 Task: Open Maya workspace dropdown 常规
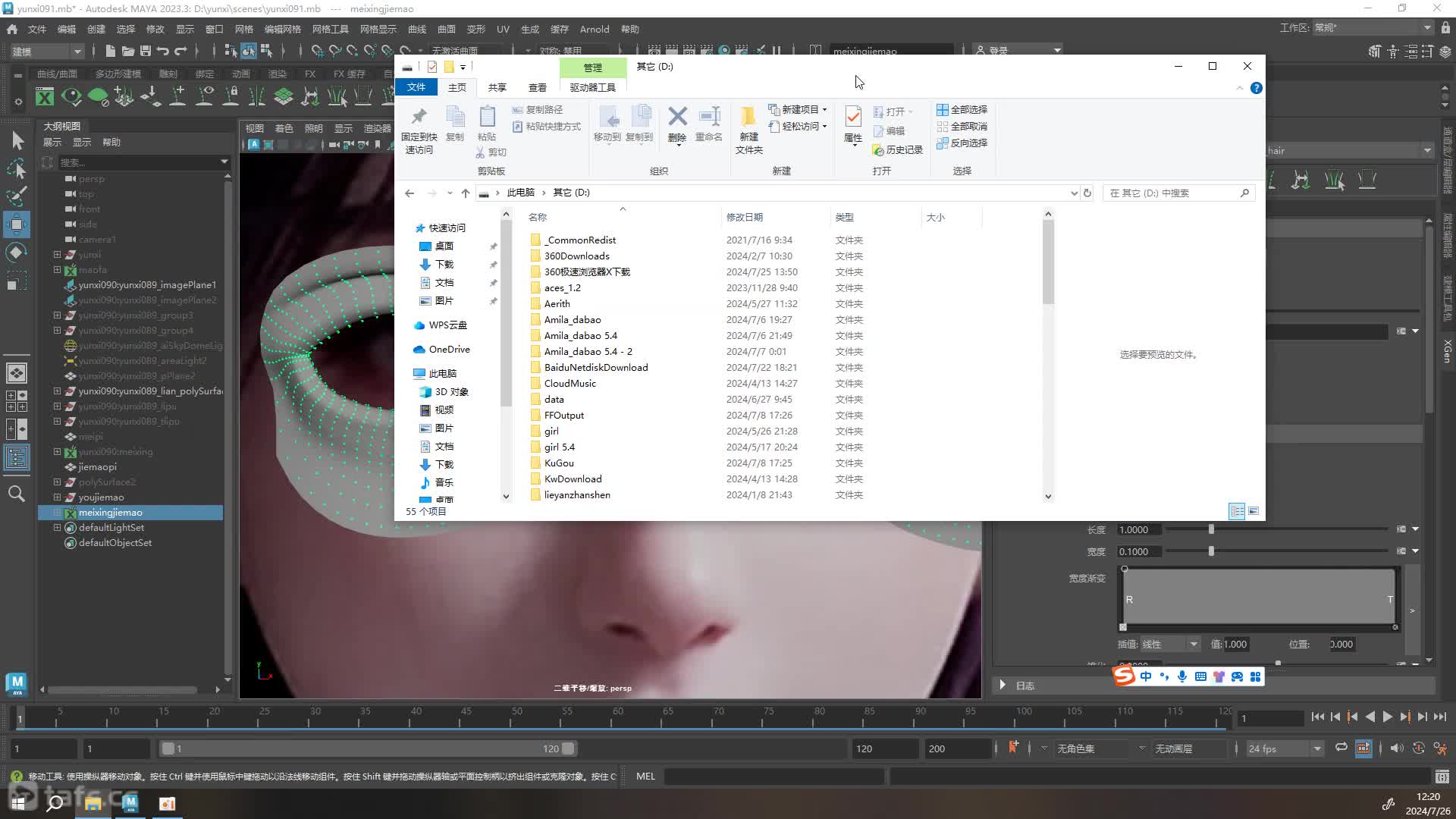tap(1373, 28)
